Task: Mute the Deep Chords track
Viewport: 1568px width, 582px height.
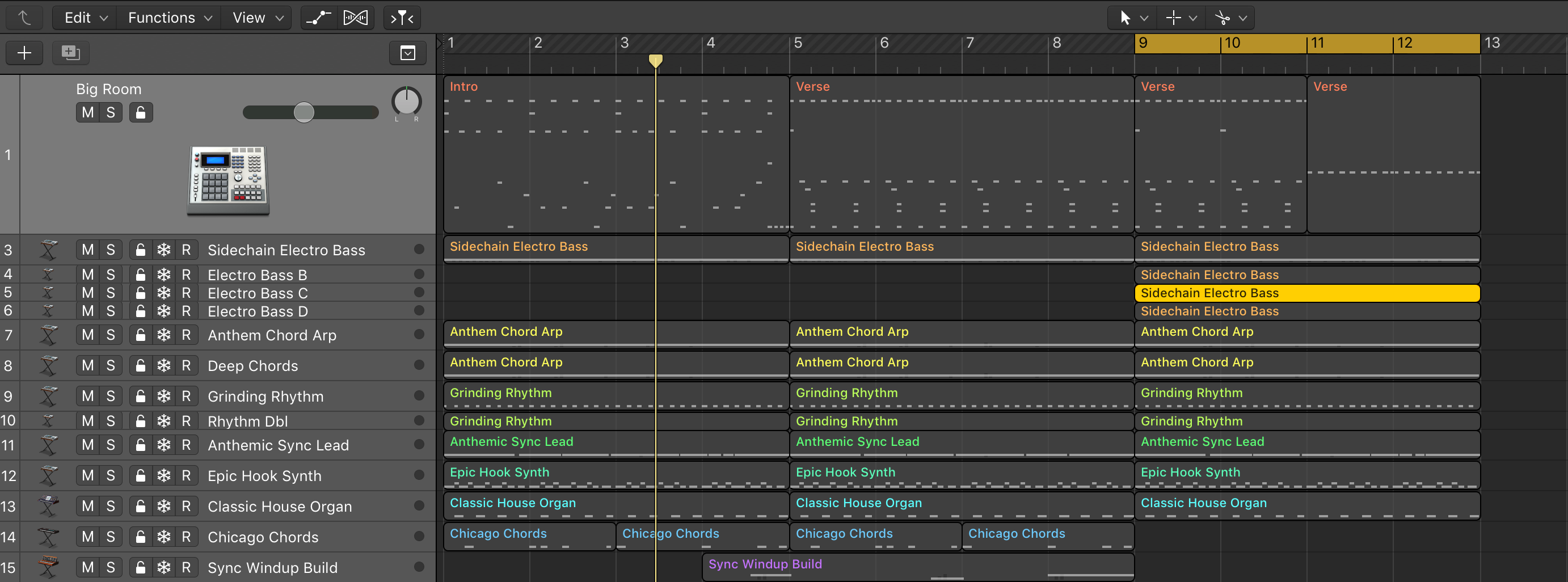Action: pyautogui.click(x=87, y=365)
